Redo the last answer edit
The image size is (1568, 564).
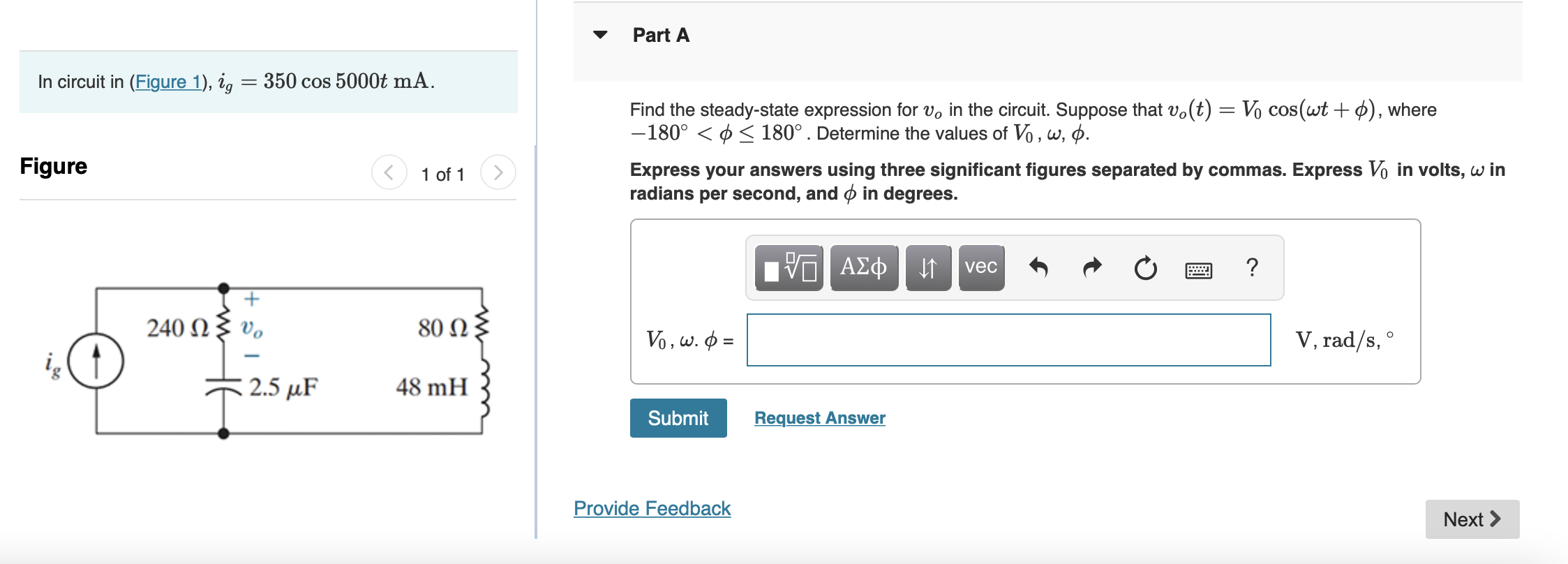1091,267
